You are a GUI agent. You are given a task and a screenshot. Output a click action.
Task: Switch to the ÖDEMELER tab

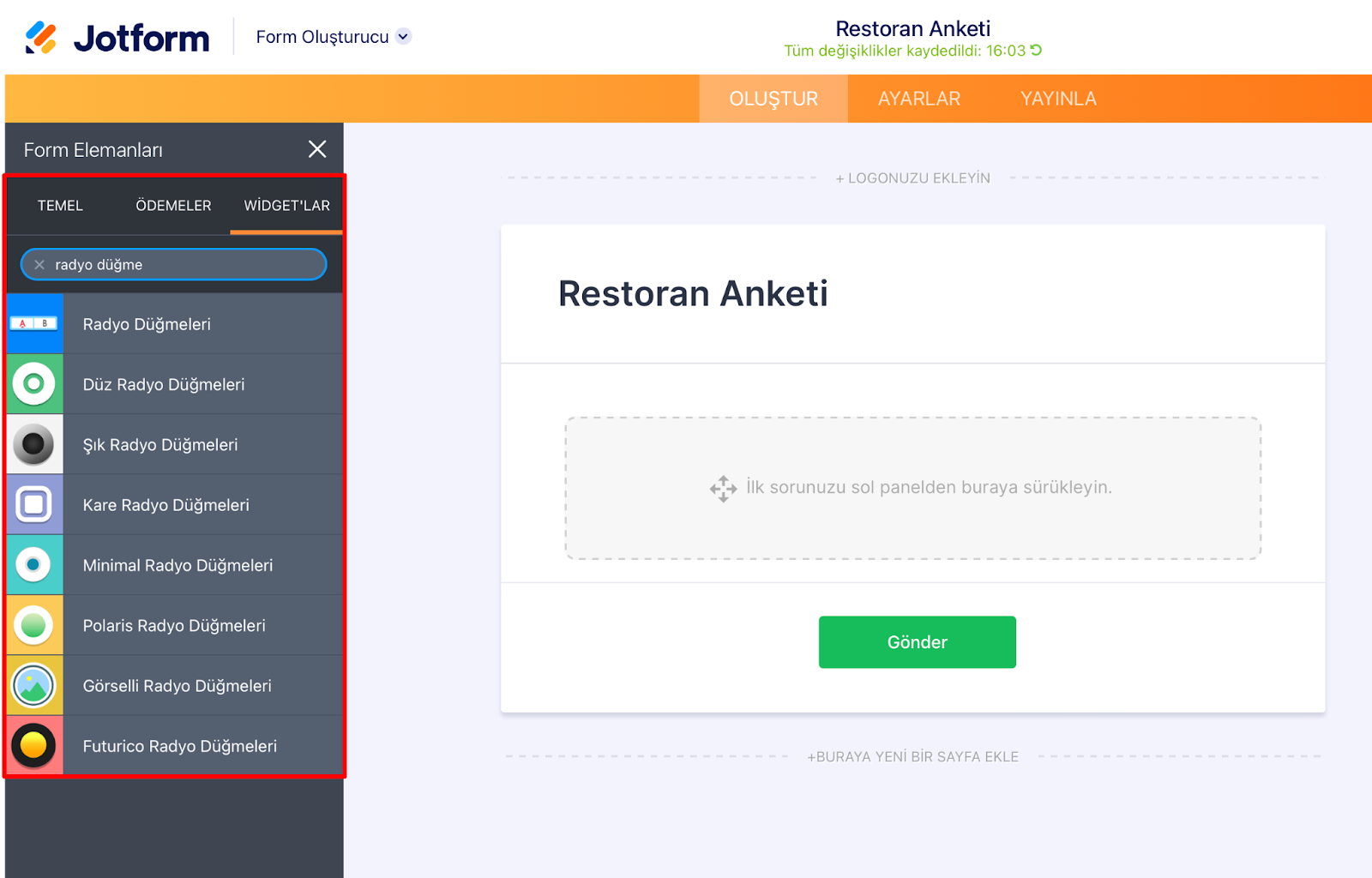[173, 206]
